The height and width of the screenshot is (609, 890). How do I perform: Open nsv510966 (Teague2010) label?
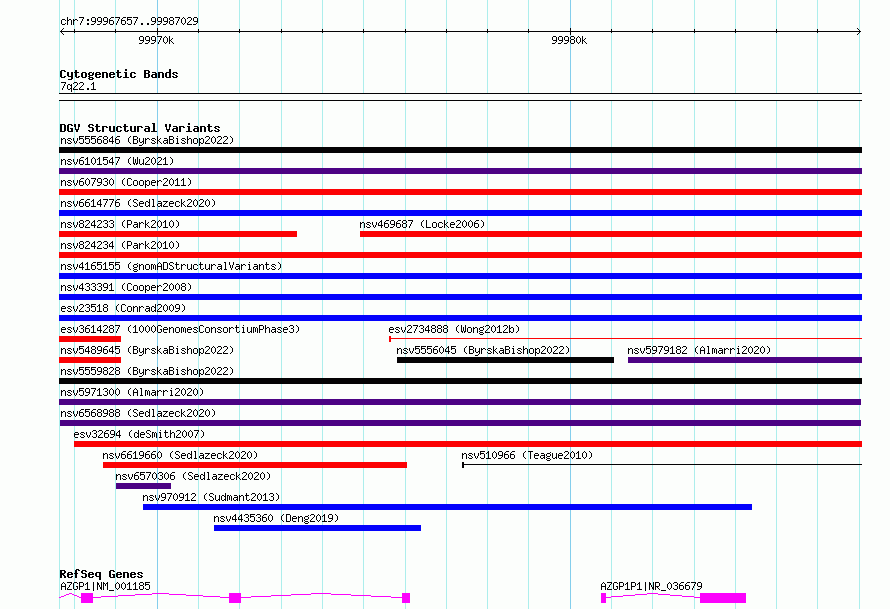[x=527, y=455]
